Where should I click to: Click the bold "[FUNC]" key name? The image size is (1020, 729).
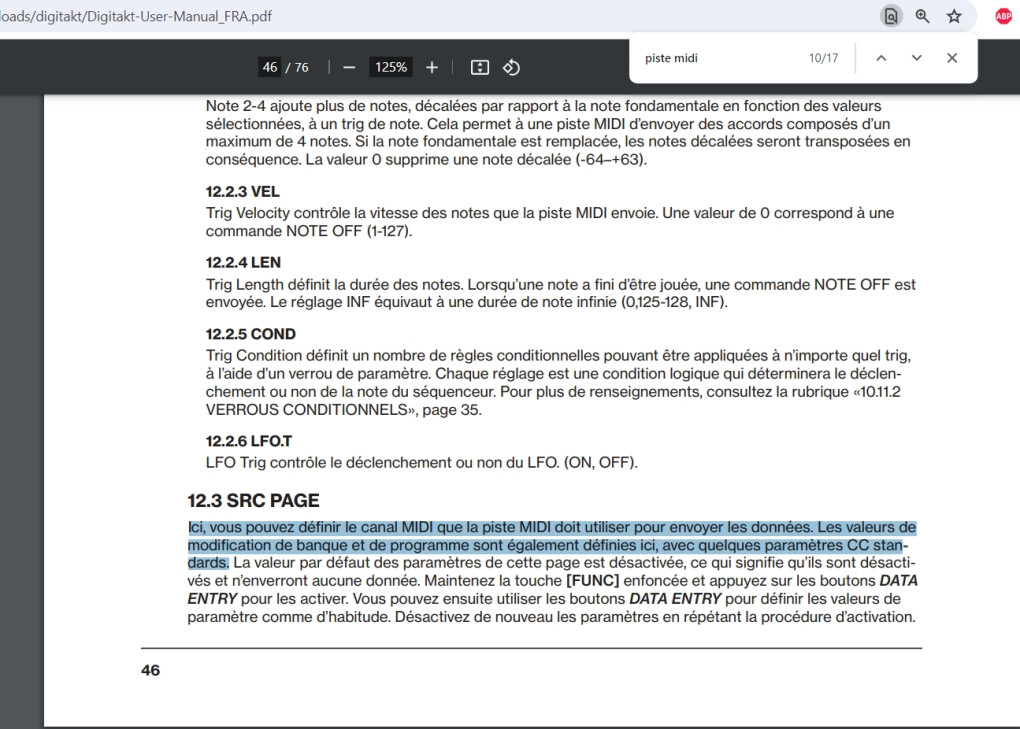(593, 581)
